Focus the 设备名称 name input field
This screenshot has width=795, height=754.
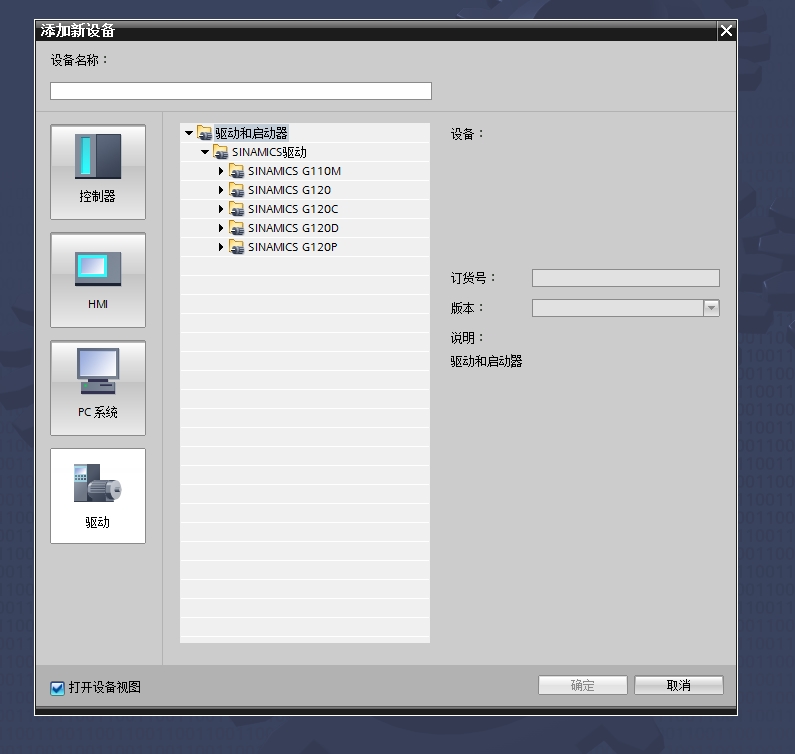241,91
